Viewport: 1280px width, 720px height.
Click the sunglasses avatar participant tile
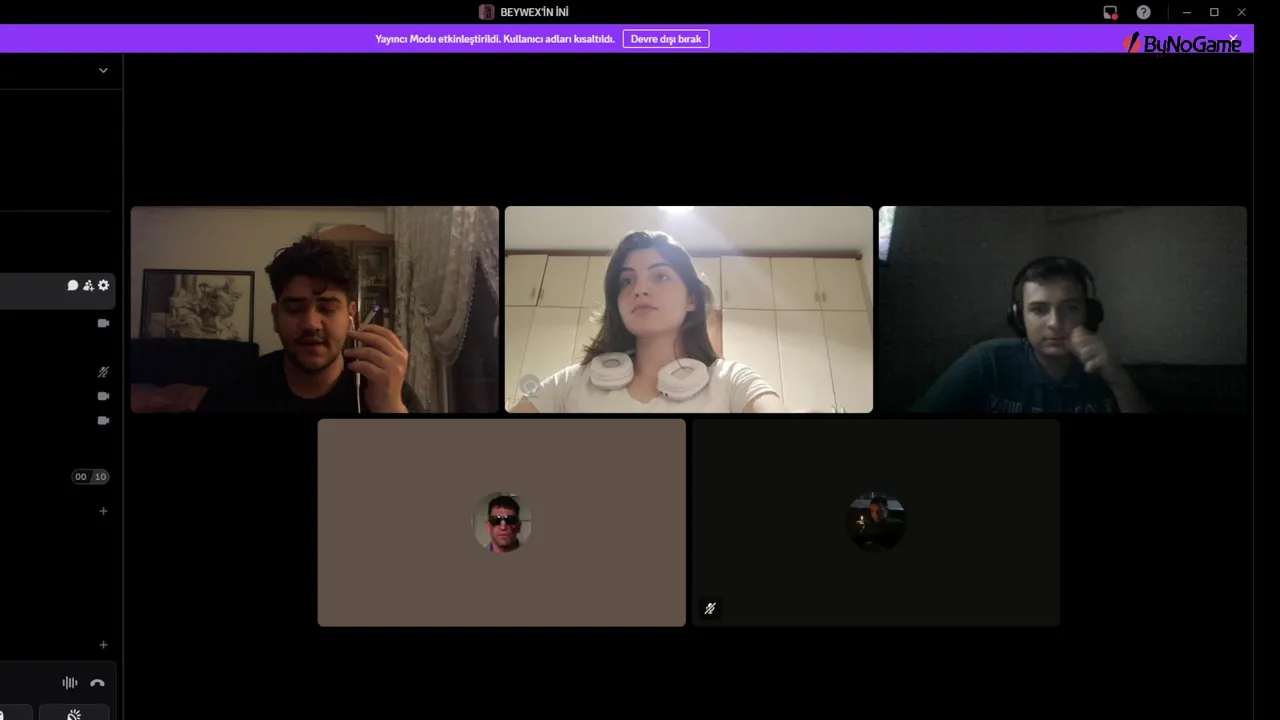click(x=502, y=522)
